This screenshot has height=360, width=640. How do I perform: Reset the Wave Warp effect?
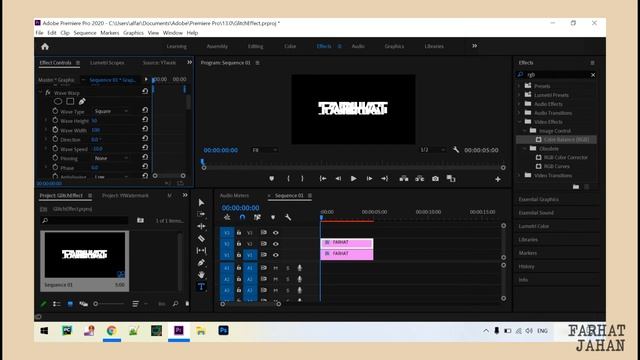tap(145, 91)
